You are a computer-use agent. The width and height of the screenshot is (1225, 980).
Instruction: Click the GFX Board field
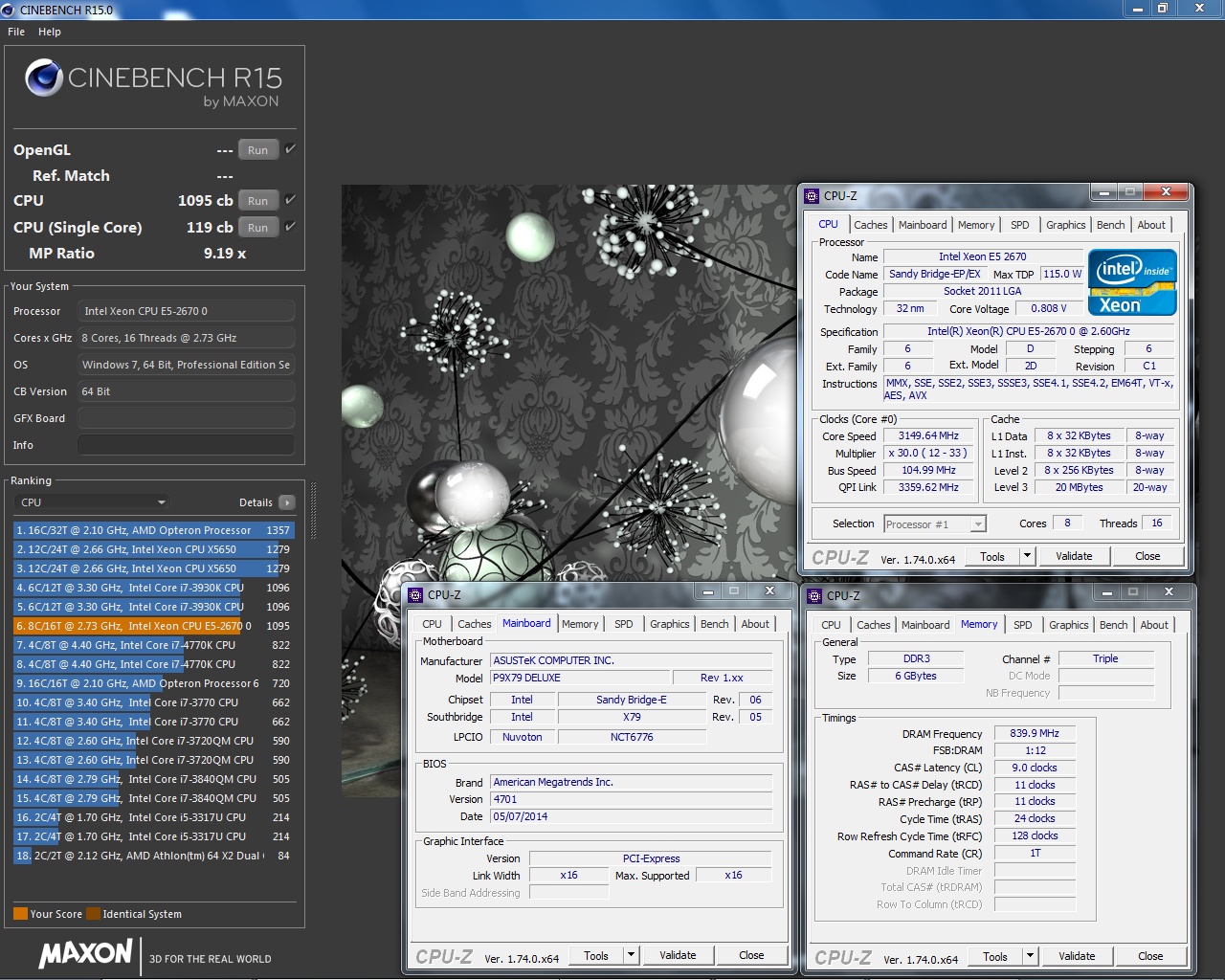pos(186,418)
